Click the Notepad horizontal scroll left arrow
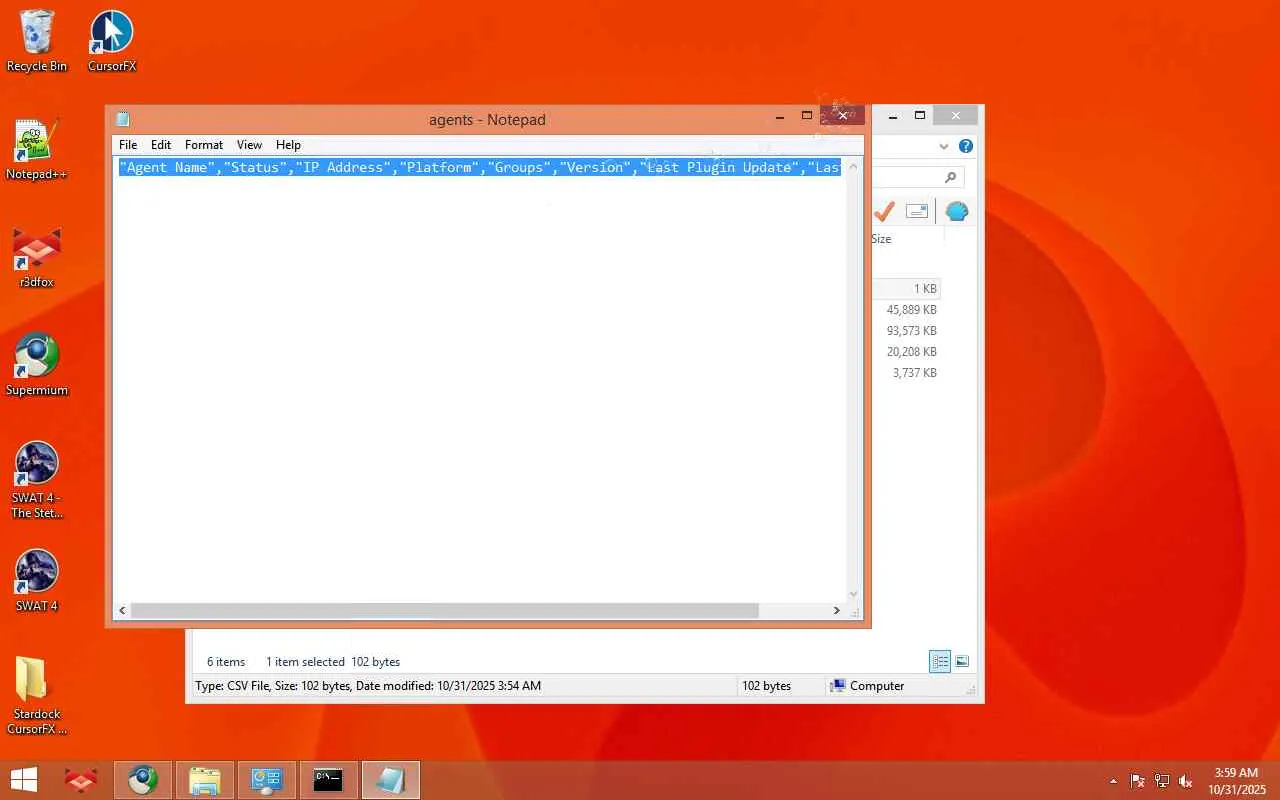 pyautogui.click(x=123, y=610)
